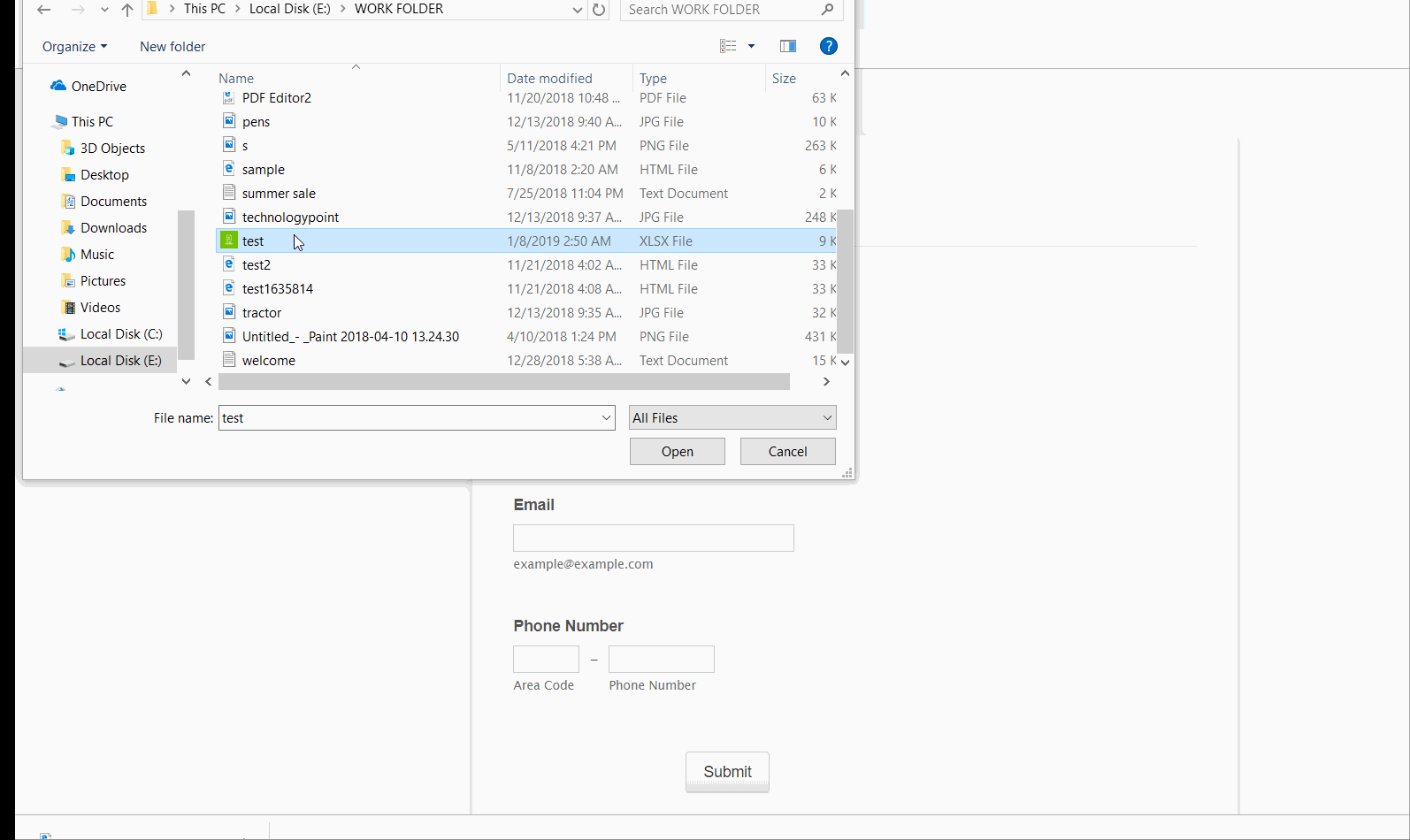Click the search magnifier icon

click(x=827, y=10)
